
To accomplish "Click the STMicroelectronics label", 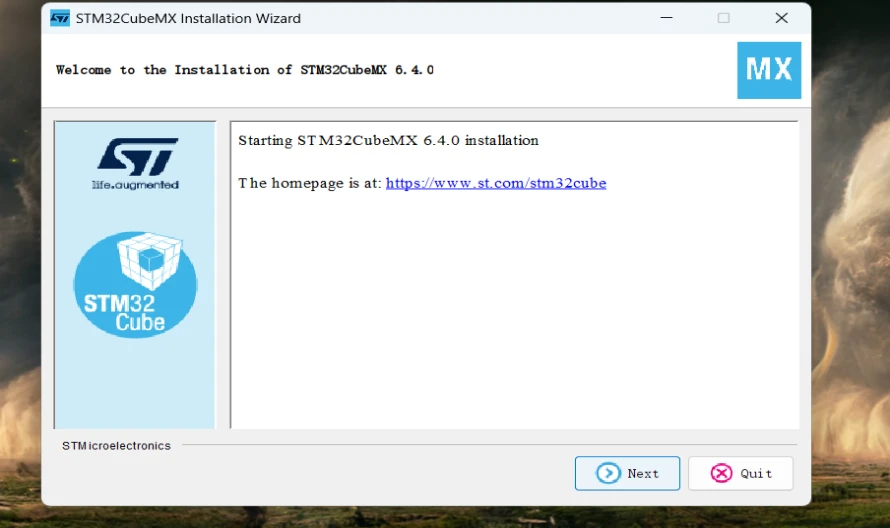I will point(116,446).
